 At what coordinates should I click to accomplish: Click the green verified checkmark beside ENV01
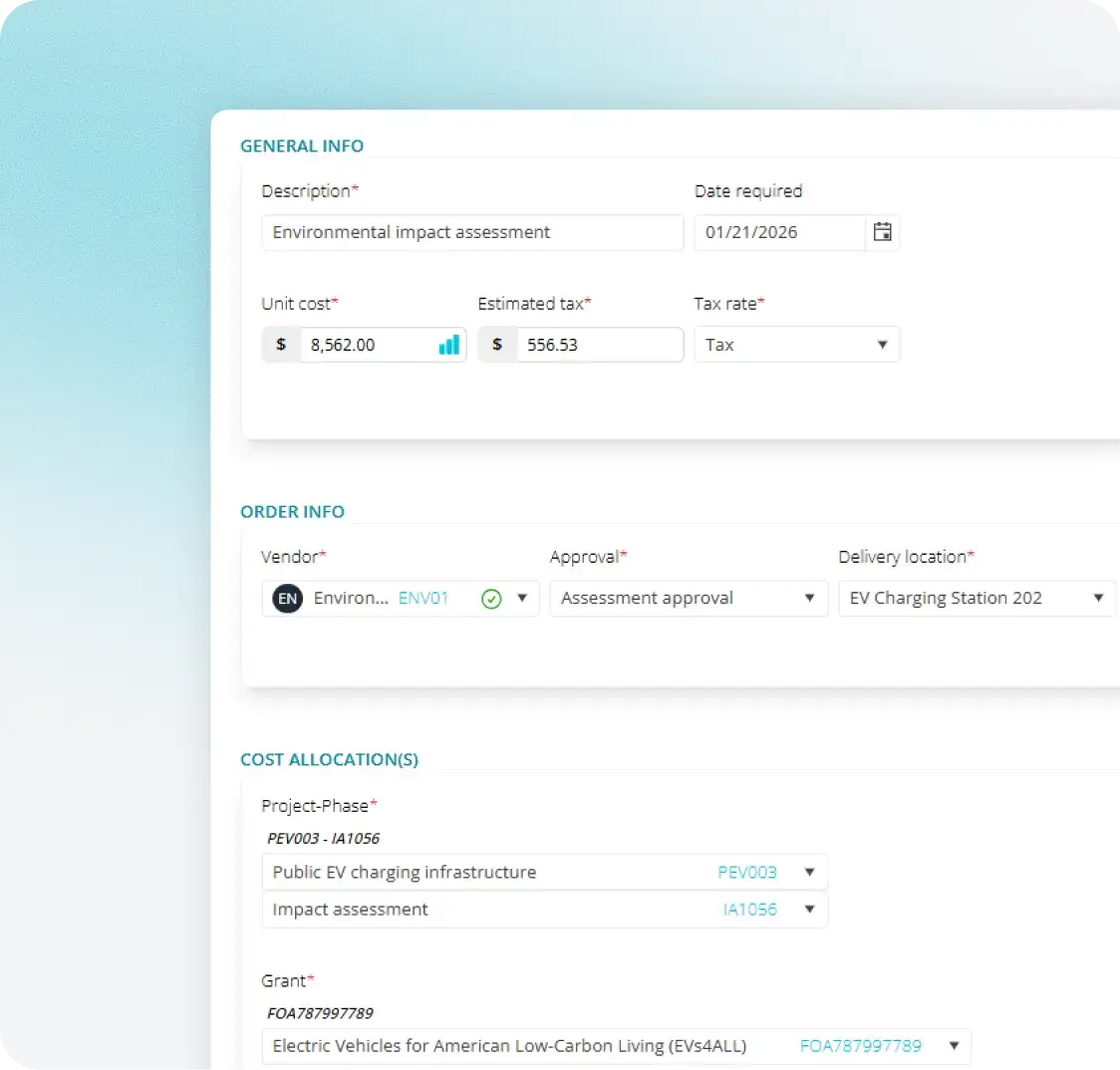pyautogui.click(x=491, y=599)
